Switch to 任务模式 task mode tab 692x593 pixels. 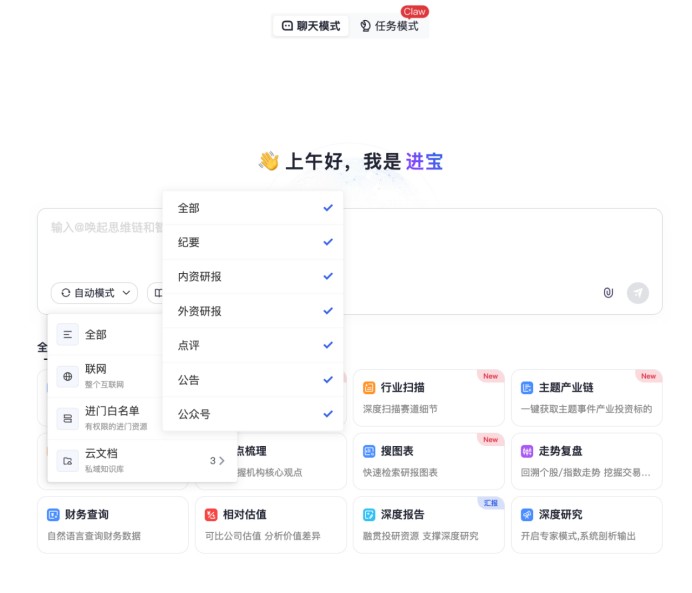[x=389, y=26]
